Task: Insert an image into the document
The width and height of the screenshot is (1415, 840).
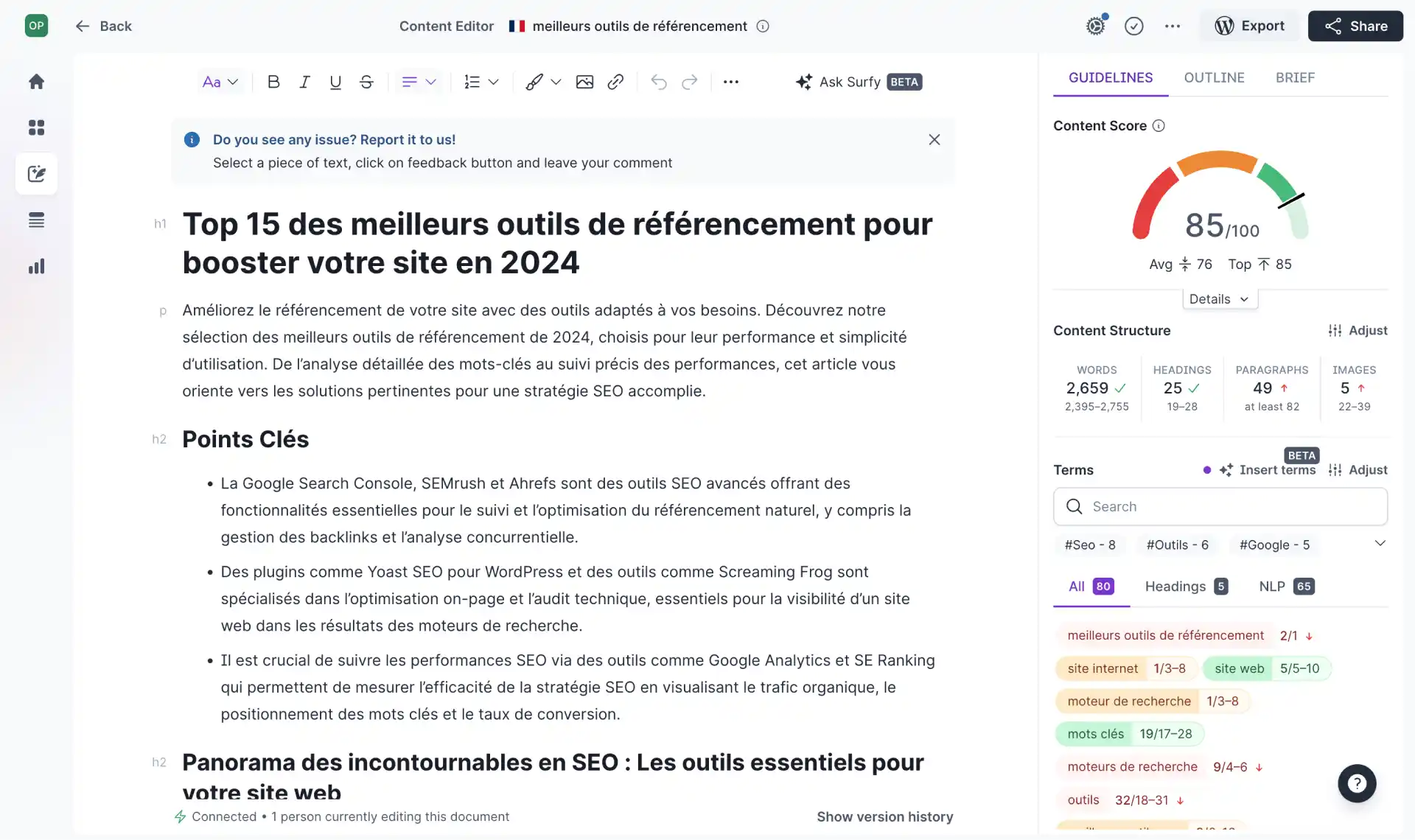Action: 584,82
